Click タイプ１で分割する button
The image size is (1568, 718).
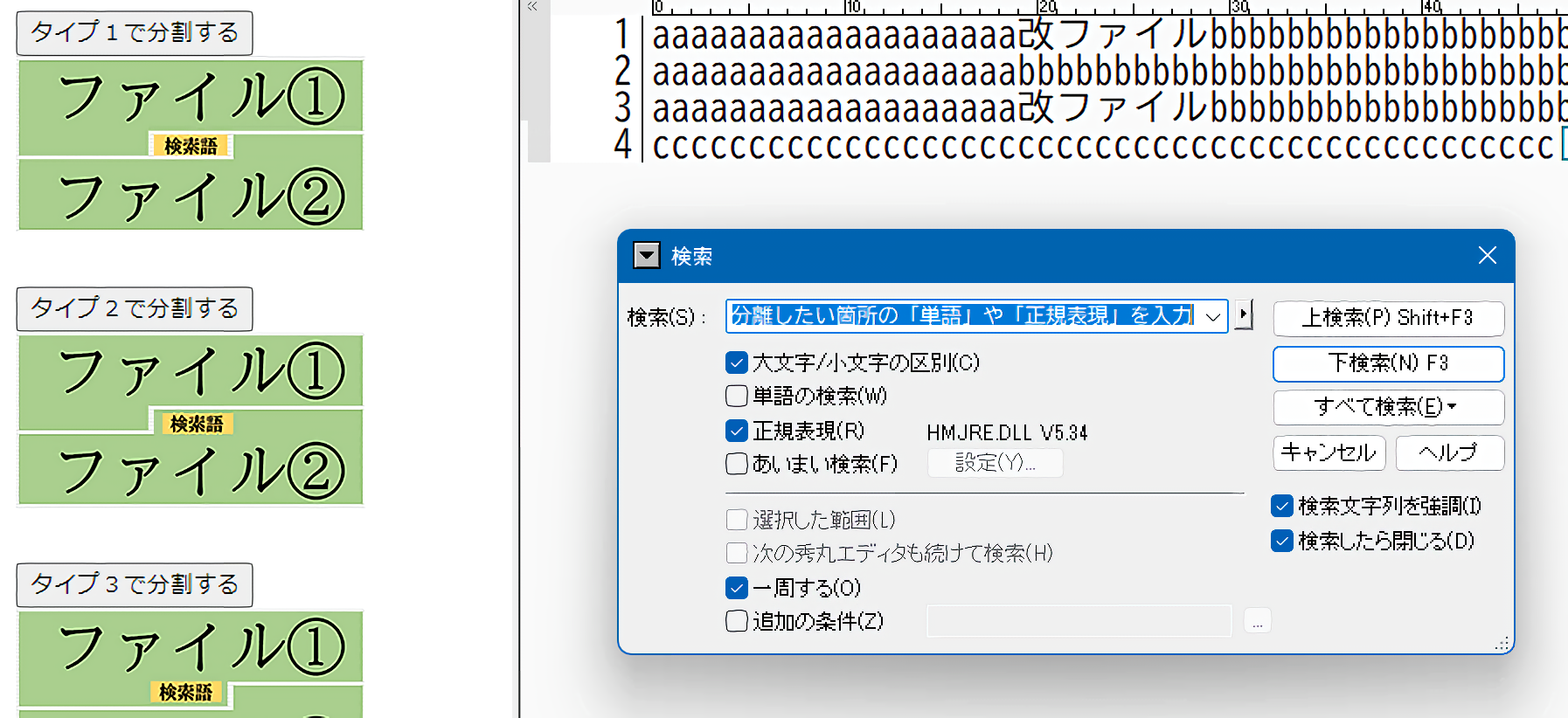pos(135,33)
